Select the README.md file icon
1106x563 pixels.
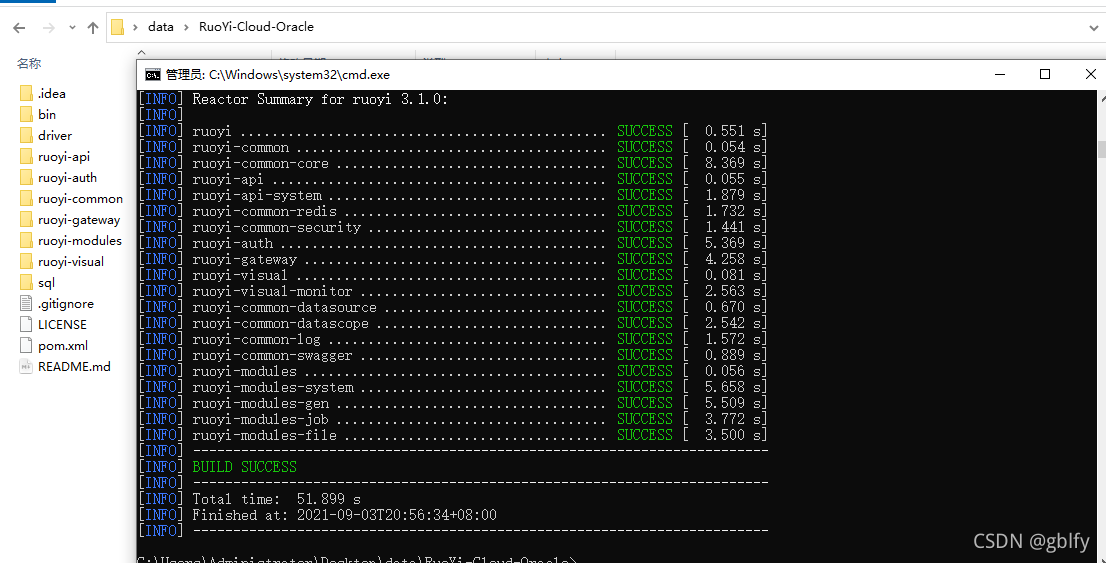(x=26, y=367)
